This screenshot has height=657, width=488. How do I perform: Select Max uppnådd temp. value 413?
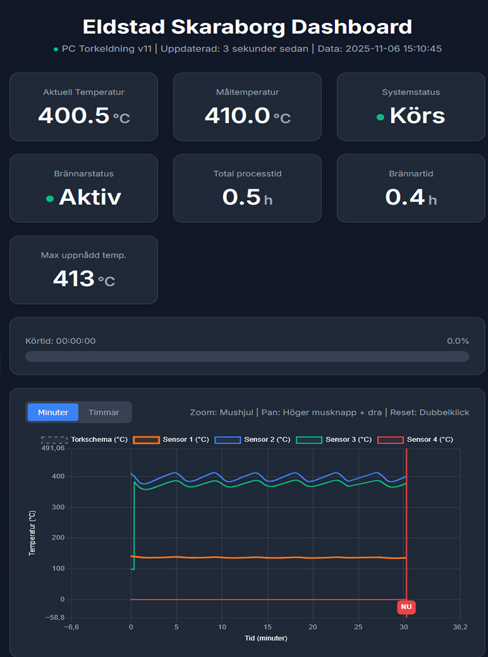(73, 278)
